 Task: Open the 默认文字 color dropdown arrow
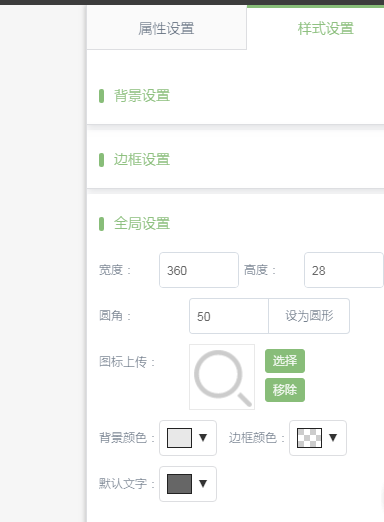point(203,484)
